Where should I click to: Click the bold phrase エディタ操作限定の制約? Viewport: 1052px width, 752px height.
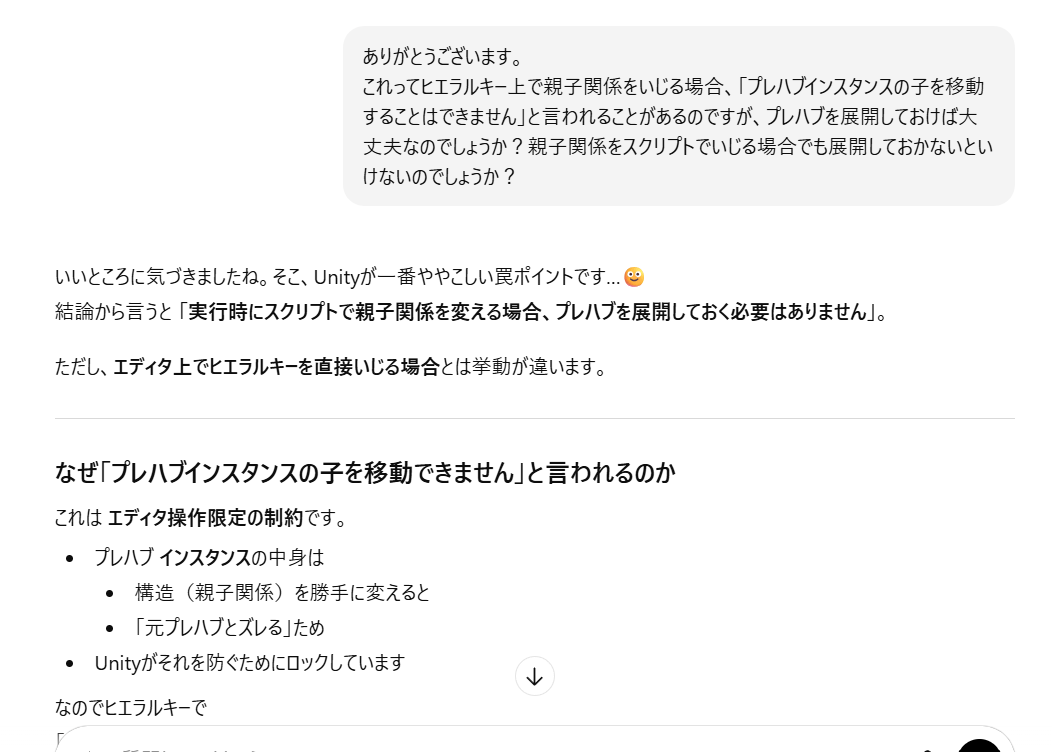183,518
